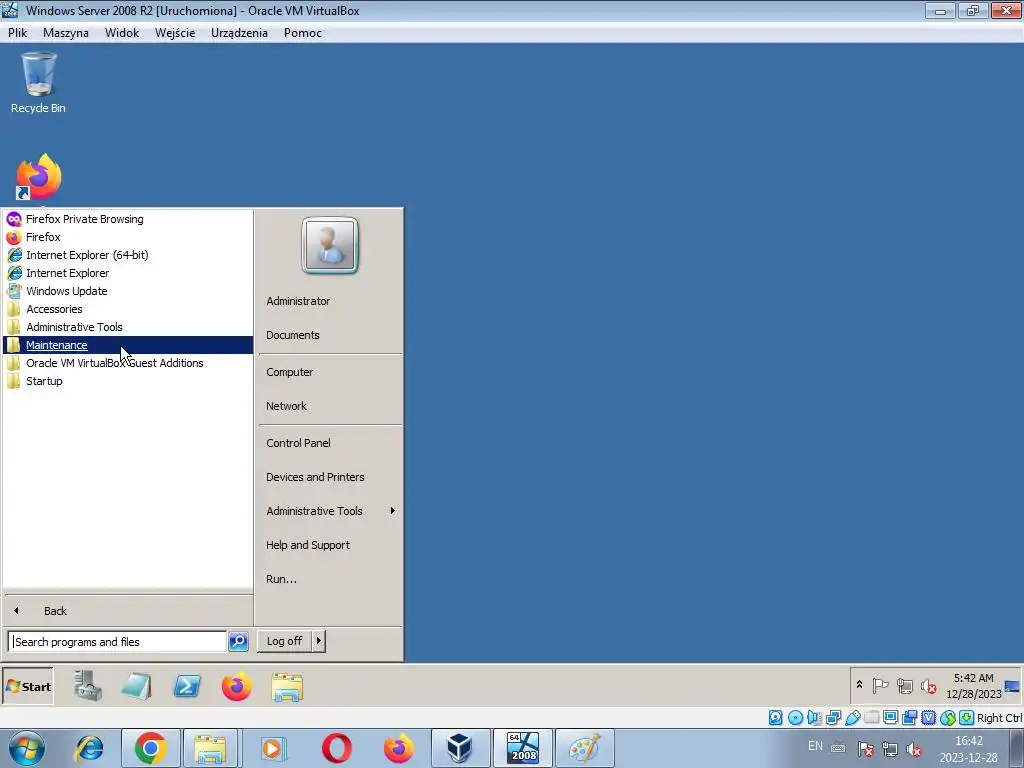Click the VirtualBox display indicator
This screenshot has width=1024, height=768.
(x=890, y=718)
